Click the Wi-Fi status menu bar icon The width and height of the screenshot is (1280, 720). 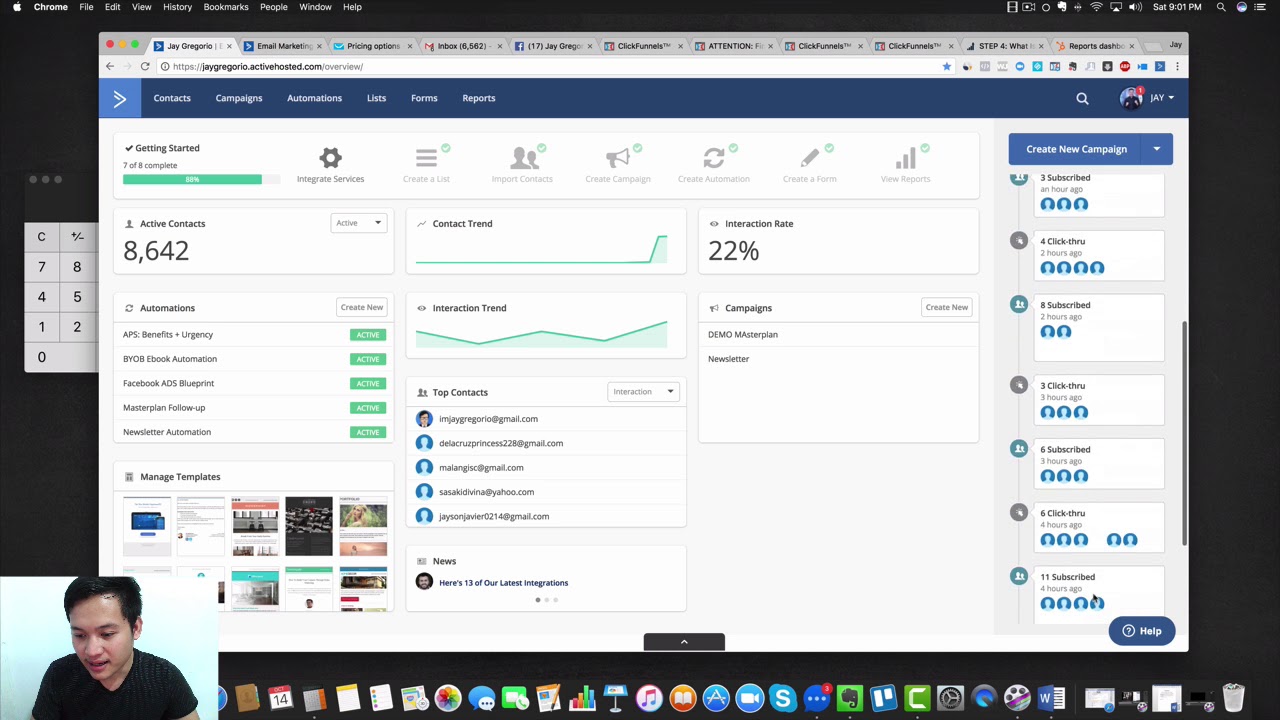point(1097,7)
